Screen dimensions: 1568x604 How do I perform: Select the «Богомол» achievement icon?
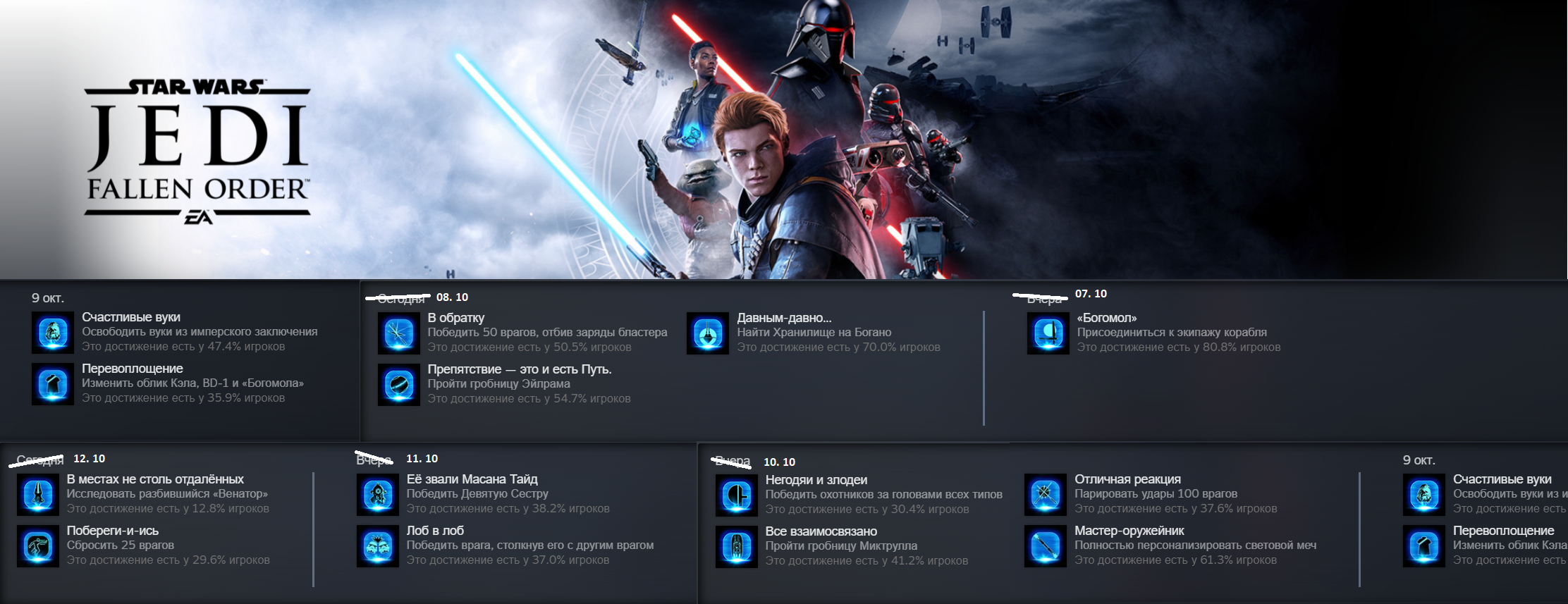pyautogui.click(x=1048, y=333)
